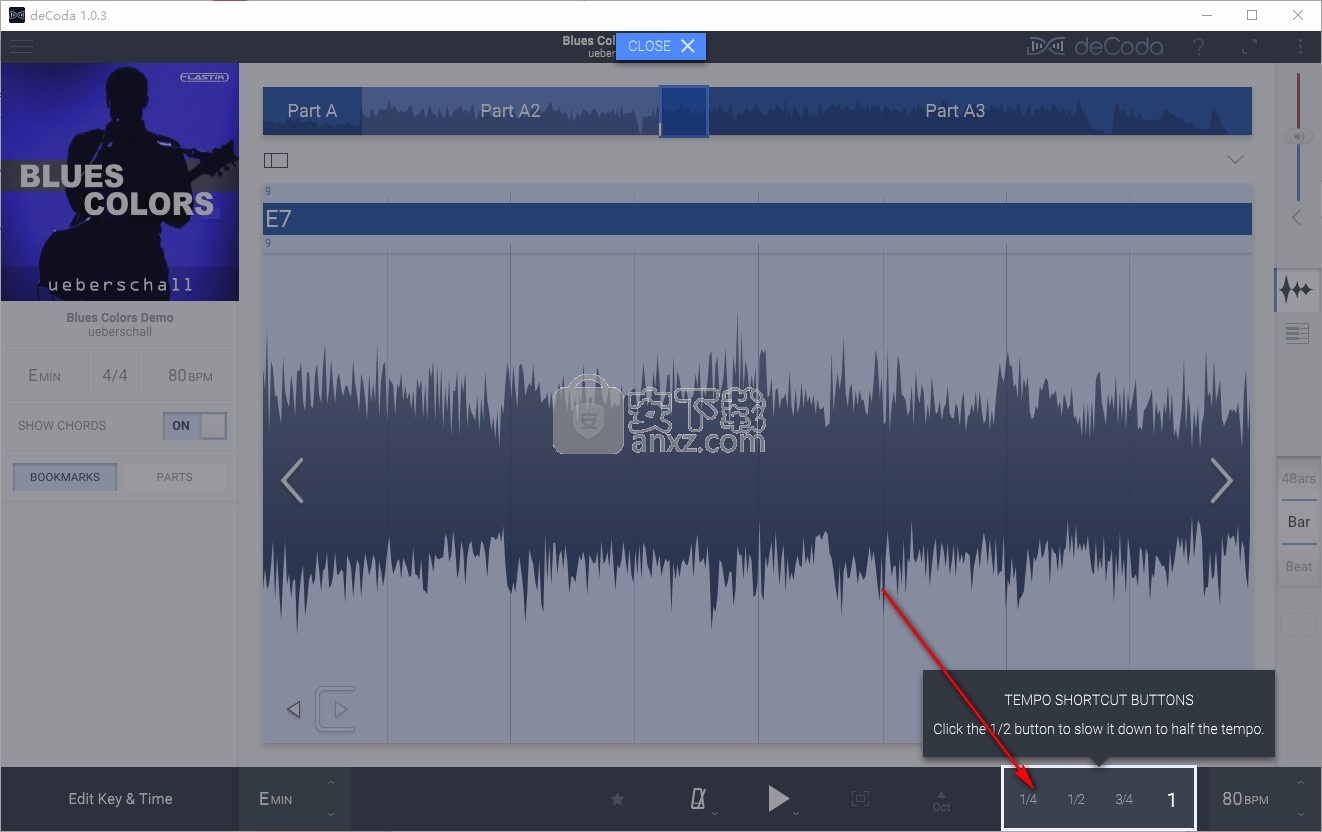Click the highlighted position marker in overview
The height and width of the screenshot is (832, 1322).
point(684,111)
